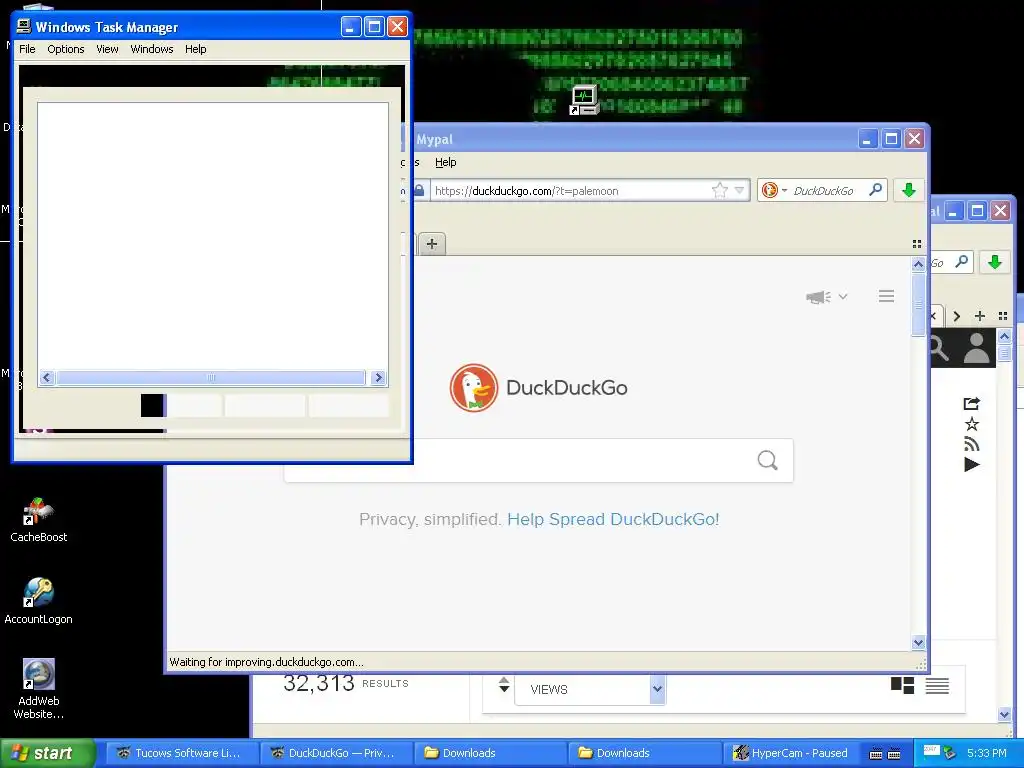Open Help menu in Task Manager
1024x768 pixels.
click(195, 49)
